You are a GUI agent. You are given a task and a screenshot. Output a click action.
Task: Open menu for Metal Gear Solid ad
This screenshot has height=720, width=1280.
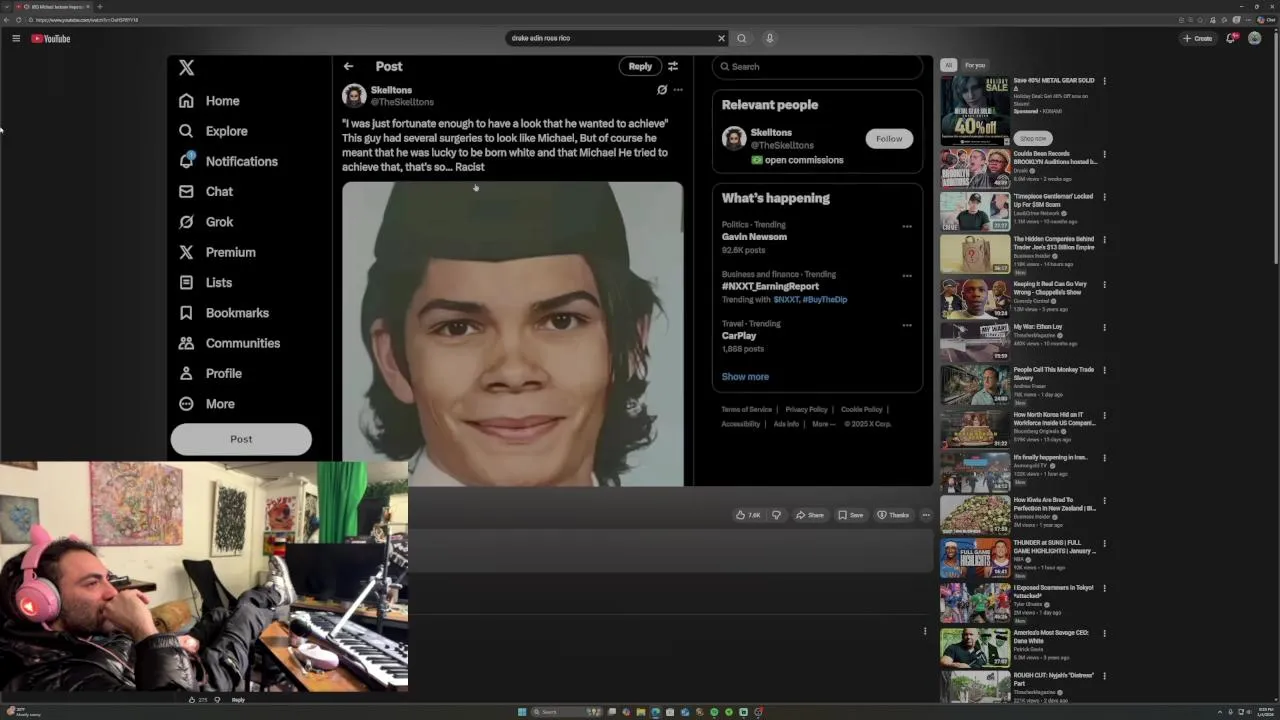pos(1104,81)
